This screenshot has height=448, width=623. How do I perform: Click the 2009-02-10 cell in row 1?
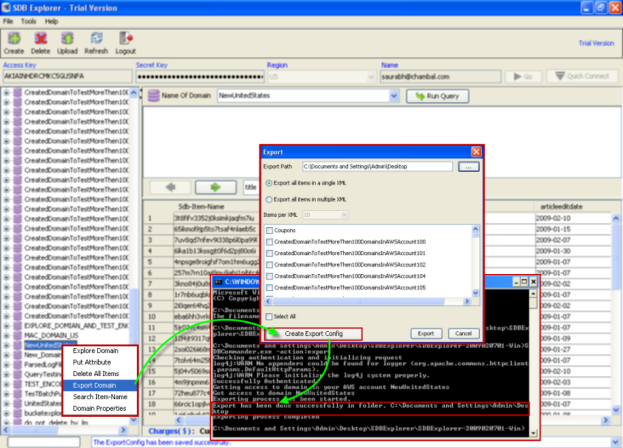(573, 218)
